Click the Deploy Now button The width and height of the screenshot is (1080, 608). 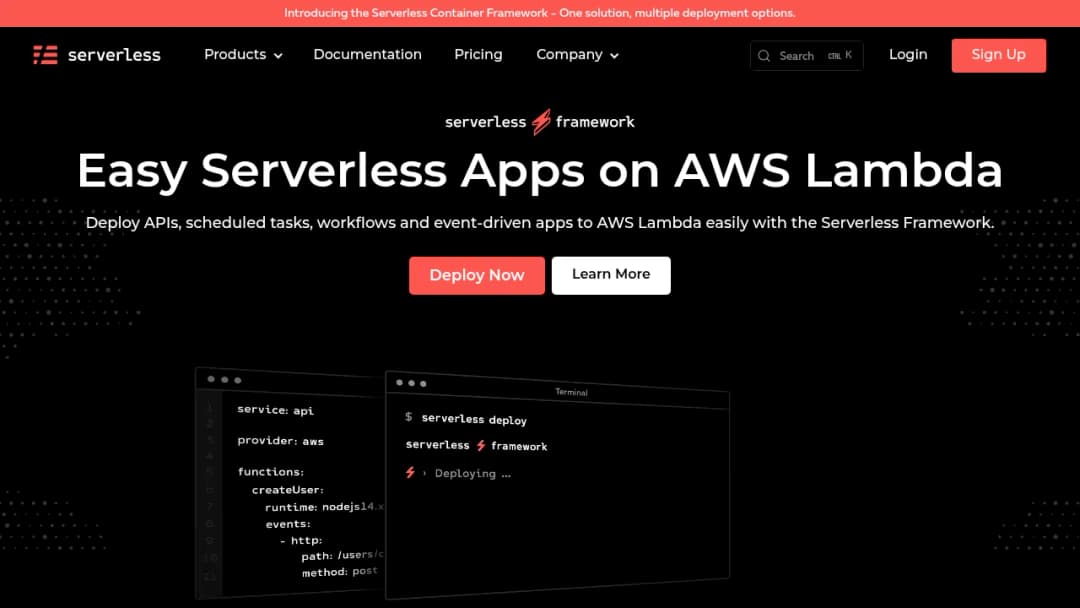coord(477,275)
